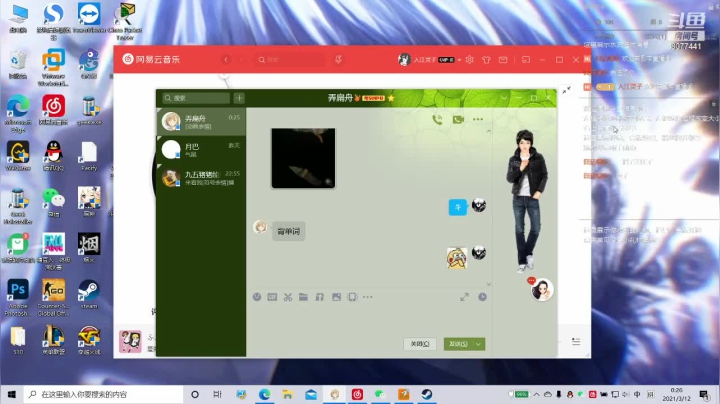Open the Windows Start menu
The height and width of the screenshot is (404, 720).
(x=11, y=394)
